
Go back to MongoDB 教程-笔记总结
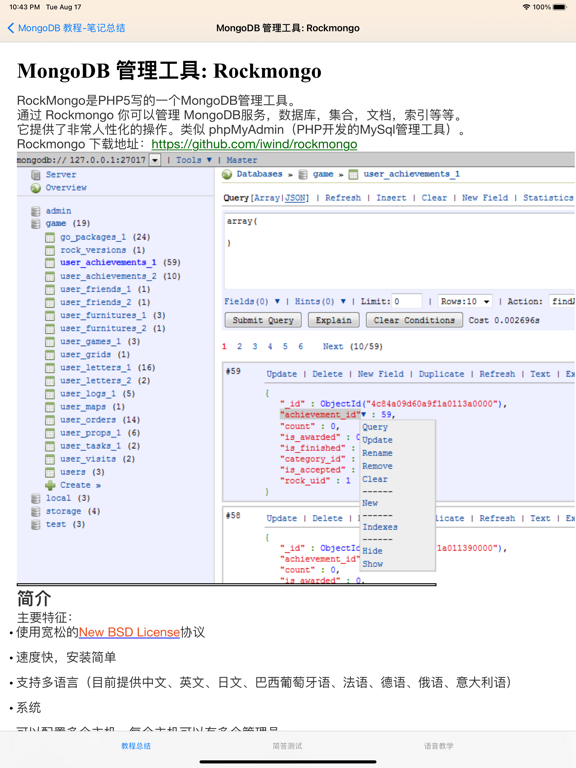(67, 28)
